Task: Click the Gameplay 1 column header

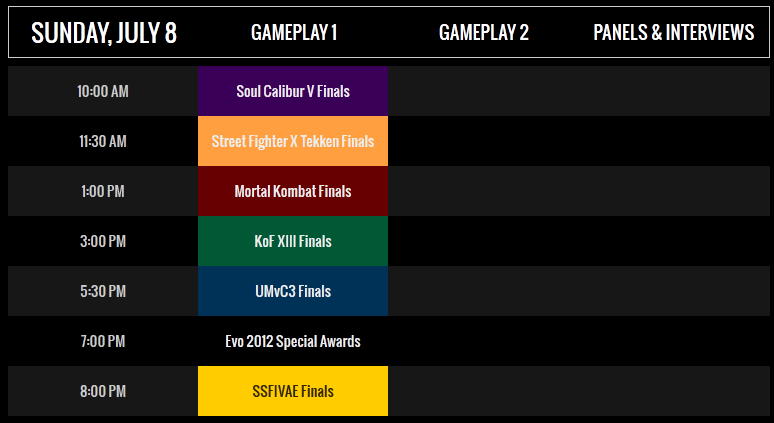Action: [294, 33]
